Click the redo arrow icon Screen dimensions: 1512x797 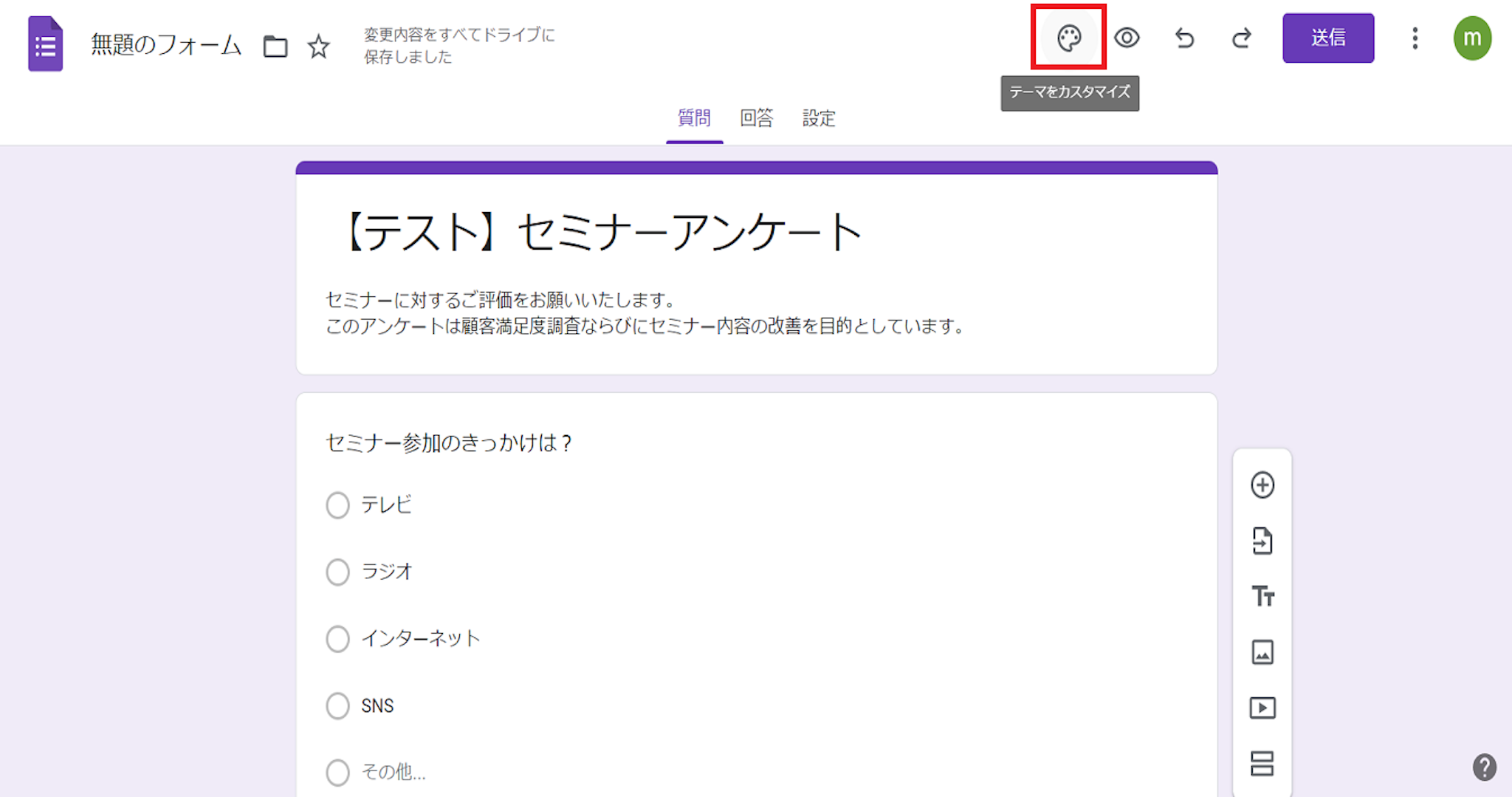coord(1242,38)
